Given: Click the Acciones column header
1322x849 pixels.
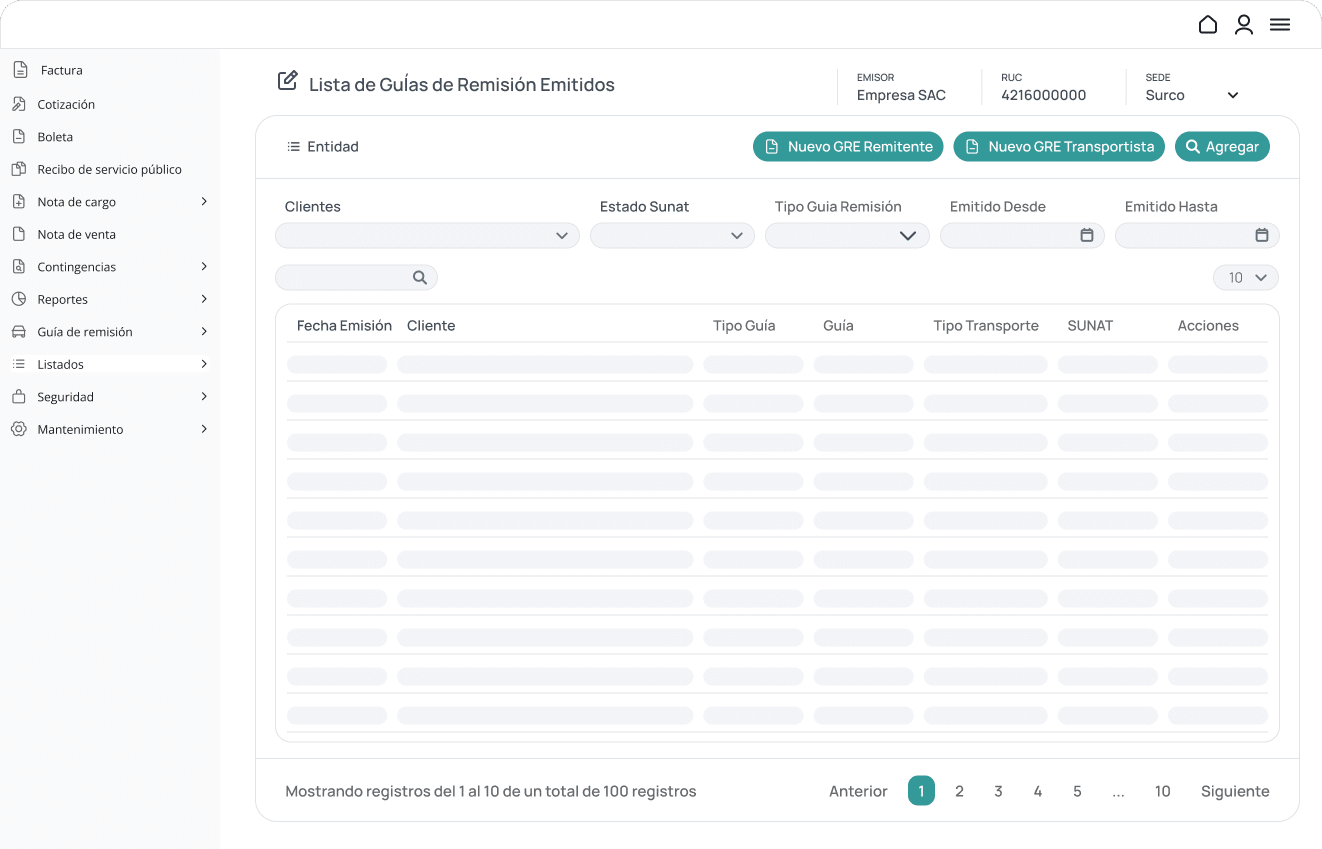Looking at the screenshot, I should tap(1208, 326).
